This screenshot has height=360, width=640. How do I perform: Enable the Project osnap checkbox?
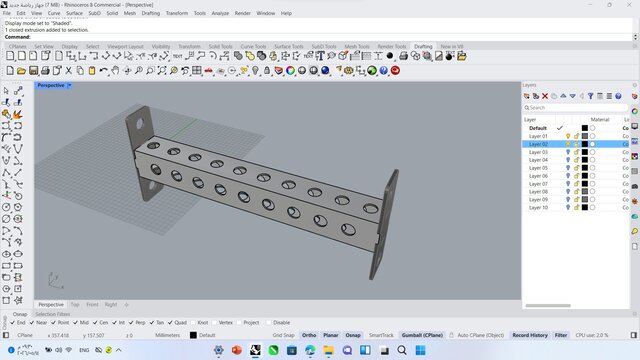[x=239, y=322]
